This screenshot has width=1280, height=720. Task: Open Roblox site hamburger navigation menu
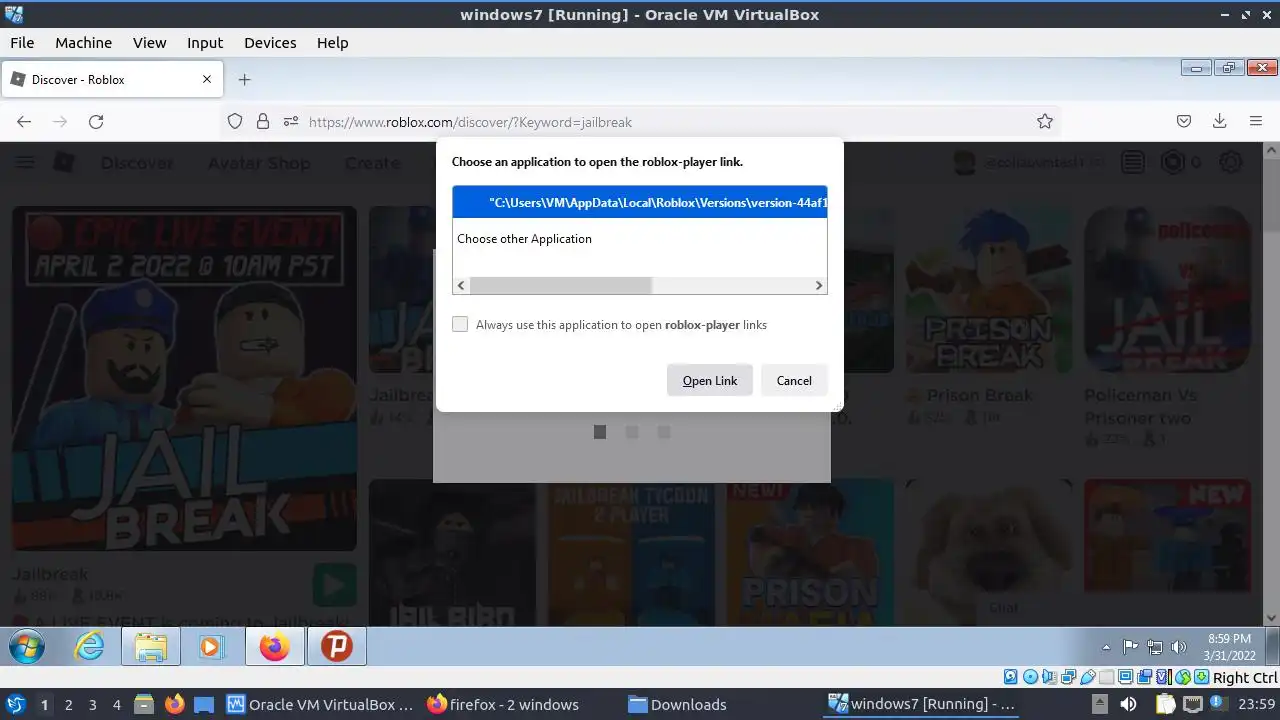click(x=25, y=163)
